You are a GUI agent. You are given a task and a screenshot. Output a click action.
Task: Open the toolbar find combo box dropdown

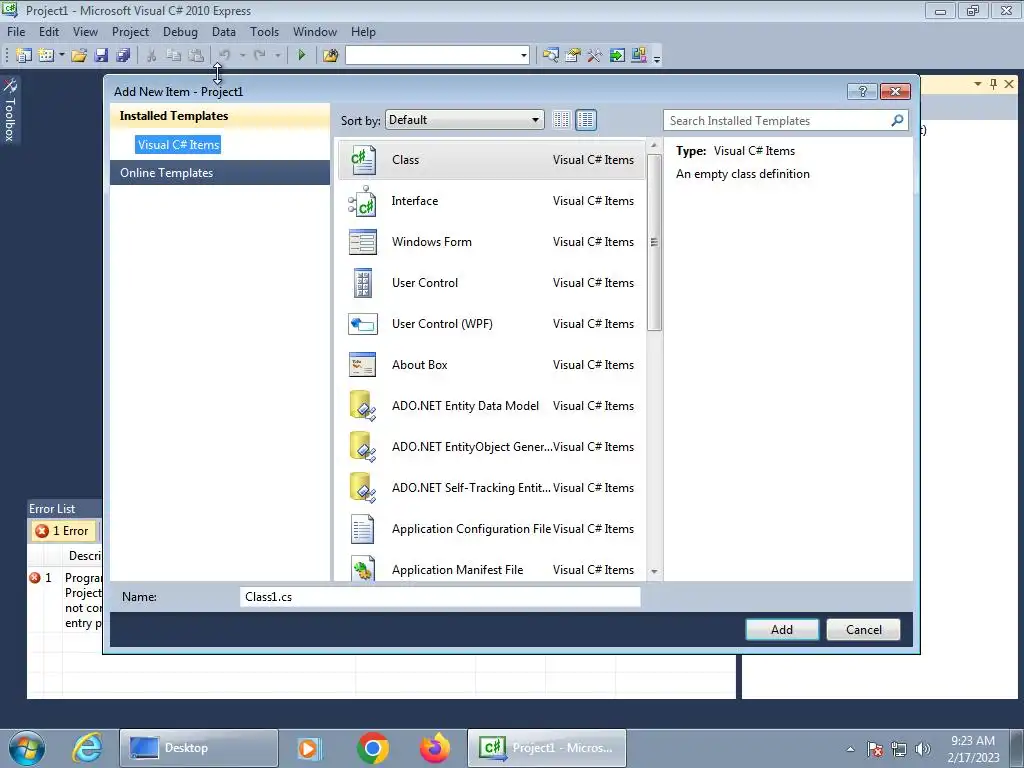tap(524, 56)
